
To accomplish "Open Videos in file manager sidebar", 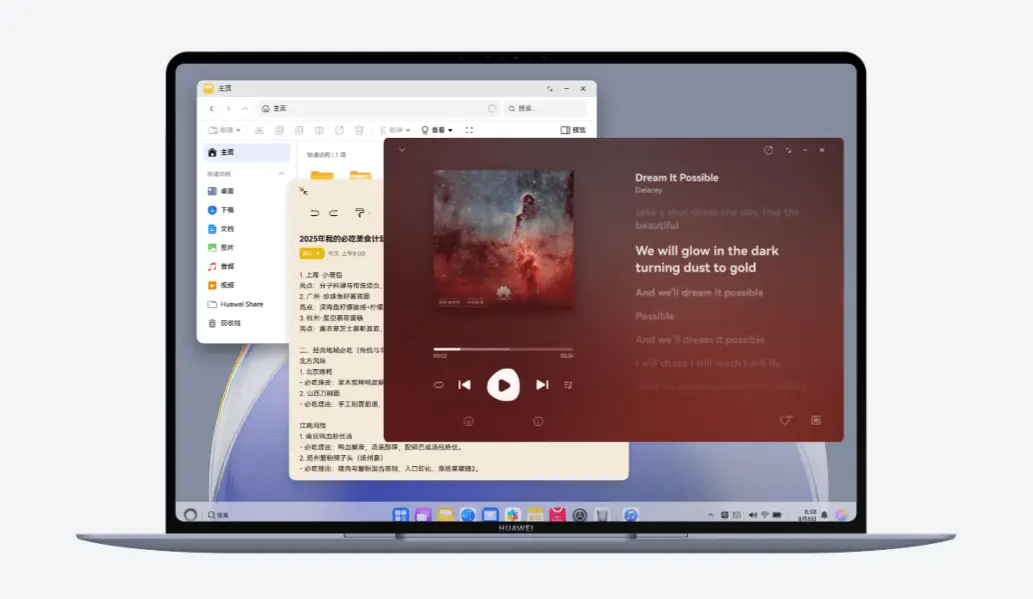I will (x=221, y=285).
